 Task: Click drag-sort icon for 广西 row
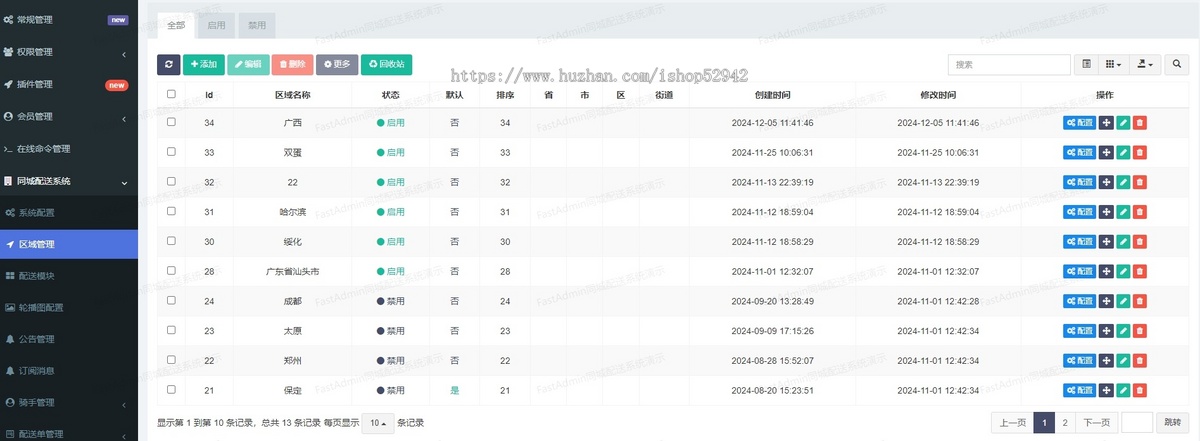point(1106,123)
